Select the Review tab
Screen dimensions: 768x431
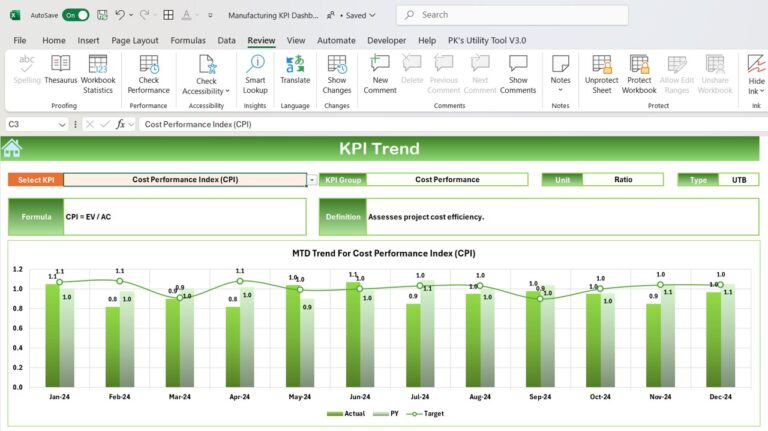(x=261, y=41)
